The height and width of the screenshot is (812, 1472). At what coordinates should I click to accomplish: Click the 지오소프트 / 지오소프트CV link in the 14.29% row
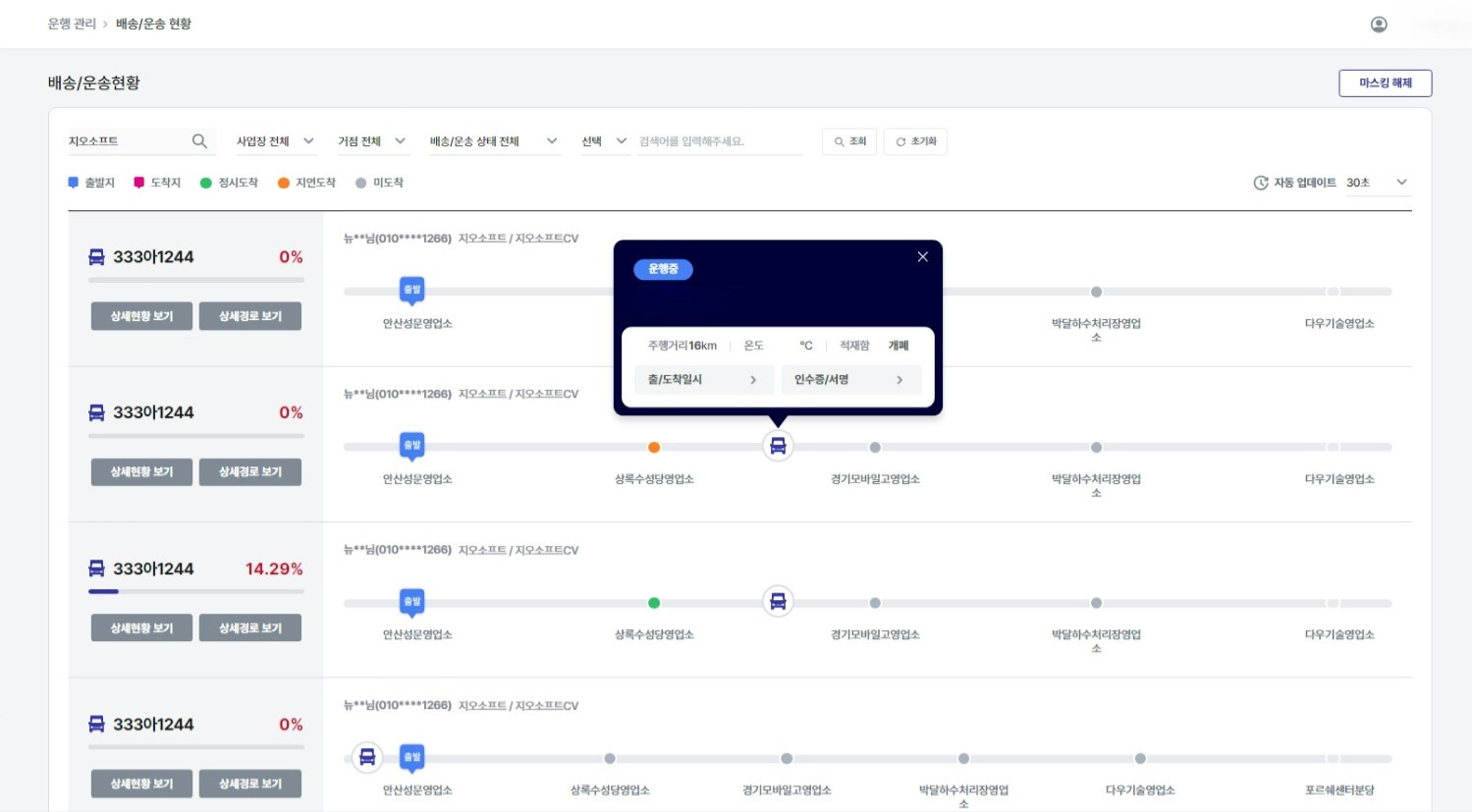click(x=518, y=550)
